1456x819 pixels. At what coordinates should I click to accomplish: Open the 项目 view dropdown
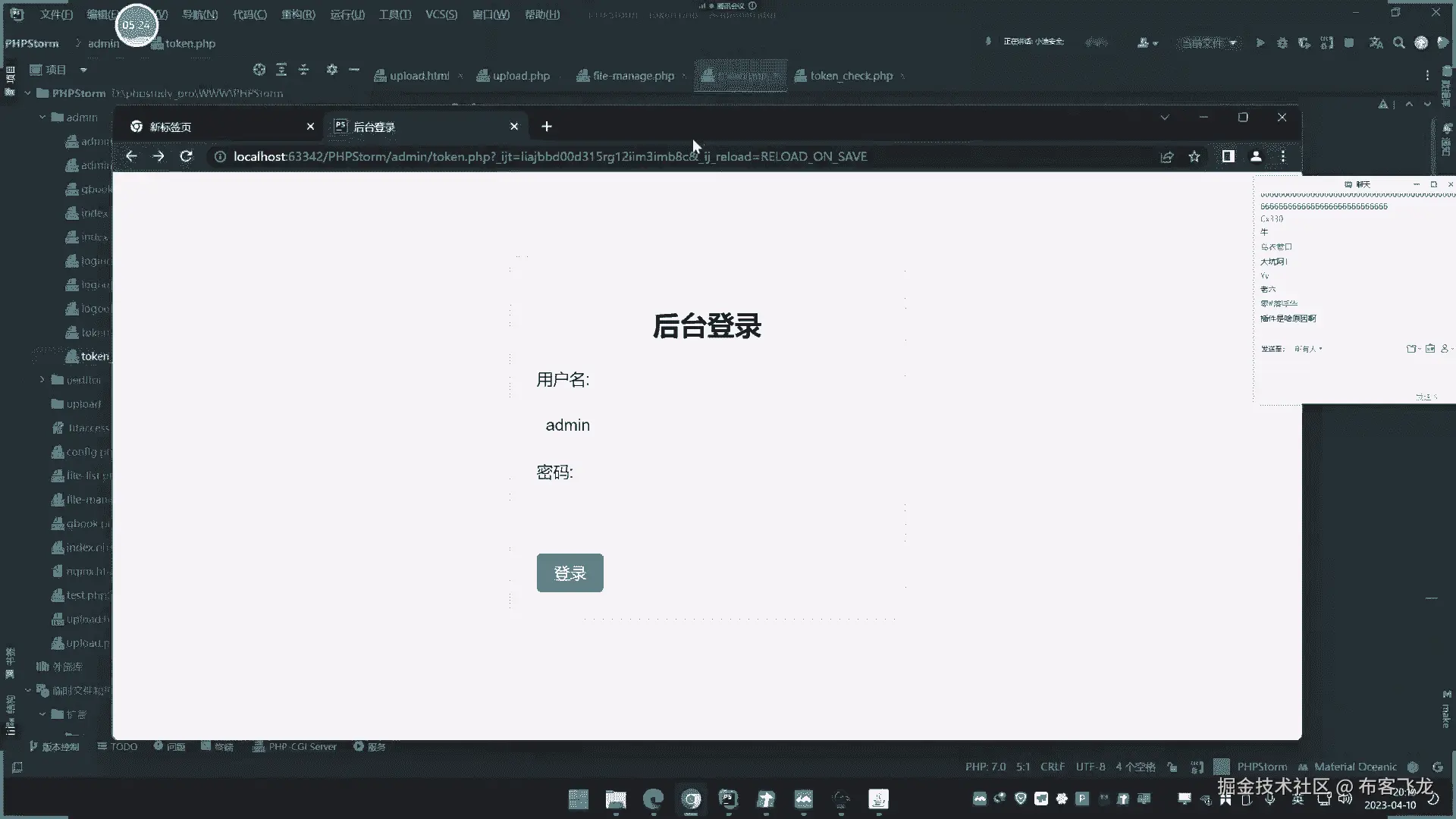83,70
